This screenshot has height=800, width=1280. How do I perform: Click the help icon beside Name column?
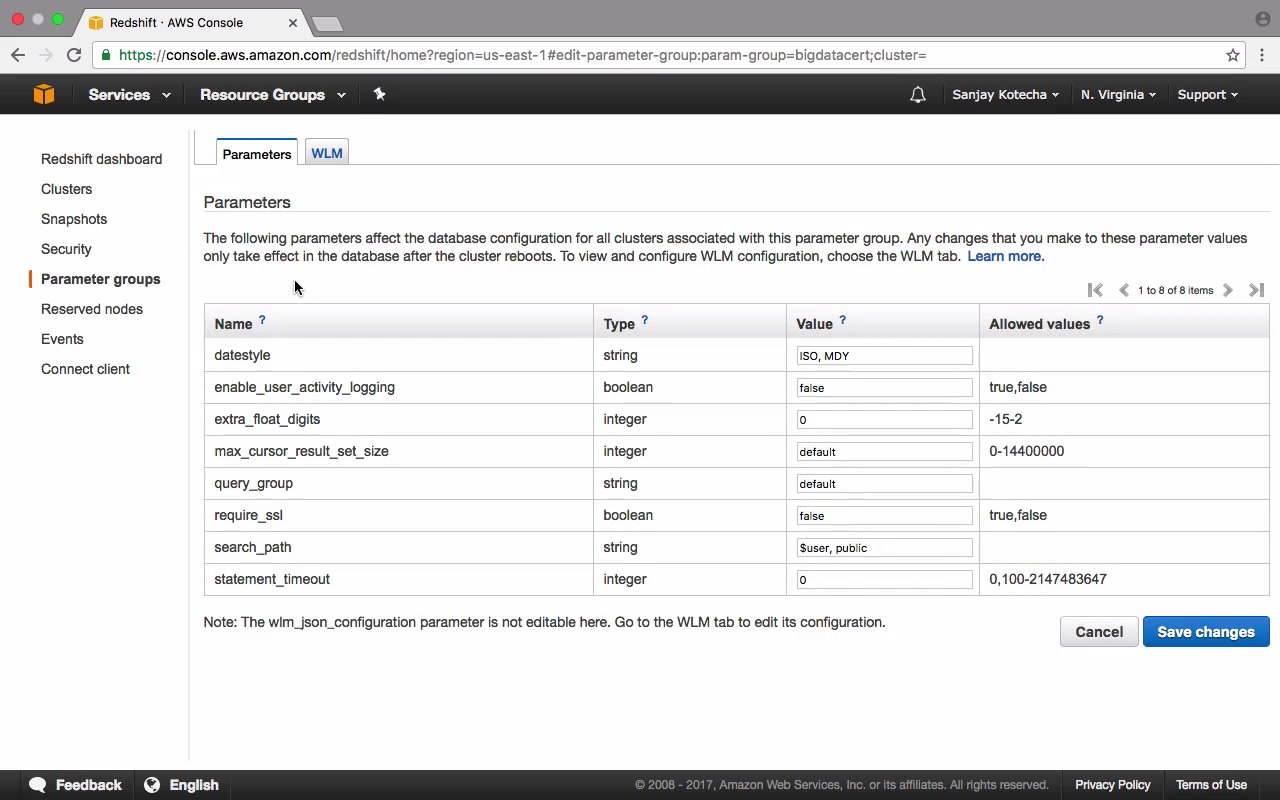pos(262,321)
